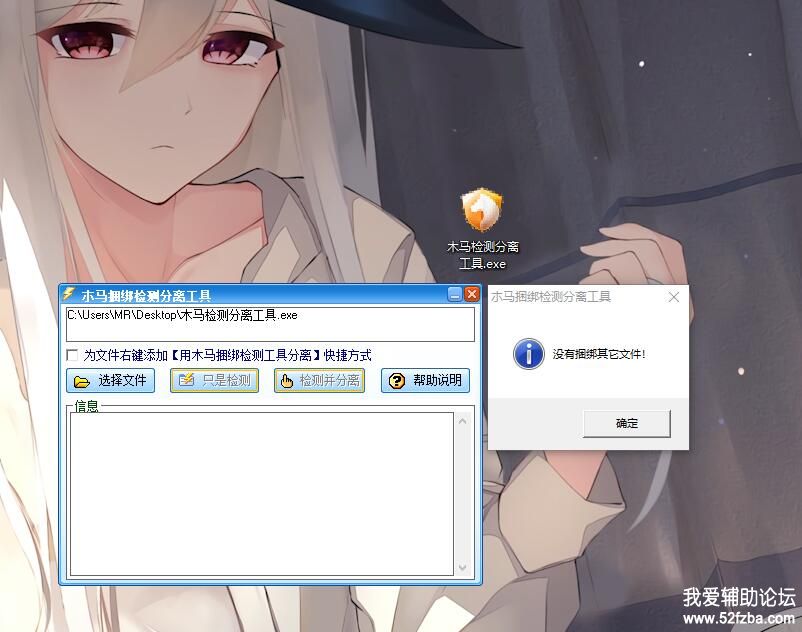Click the 选择文件 button

110,380
